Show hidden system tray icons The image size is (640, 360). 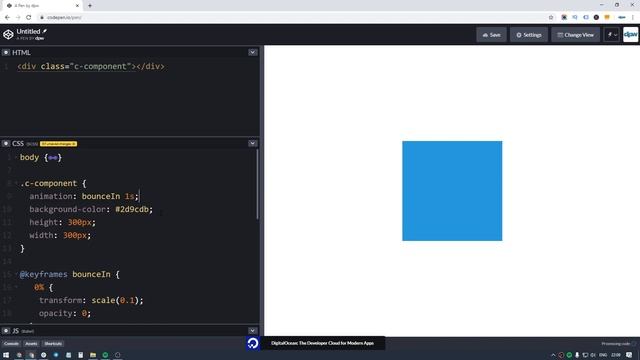(x=553, y=355)
